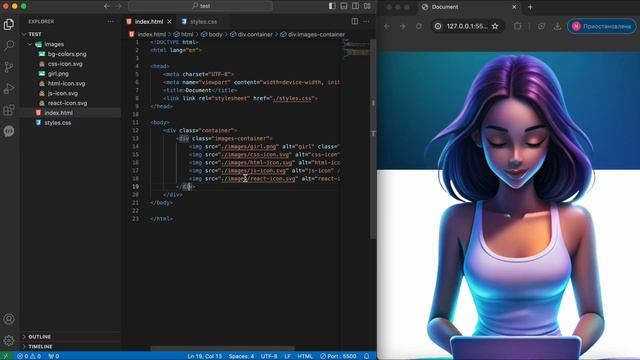
Task: Go back in the browser
Action: point(387,26)
